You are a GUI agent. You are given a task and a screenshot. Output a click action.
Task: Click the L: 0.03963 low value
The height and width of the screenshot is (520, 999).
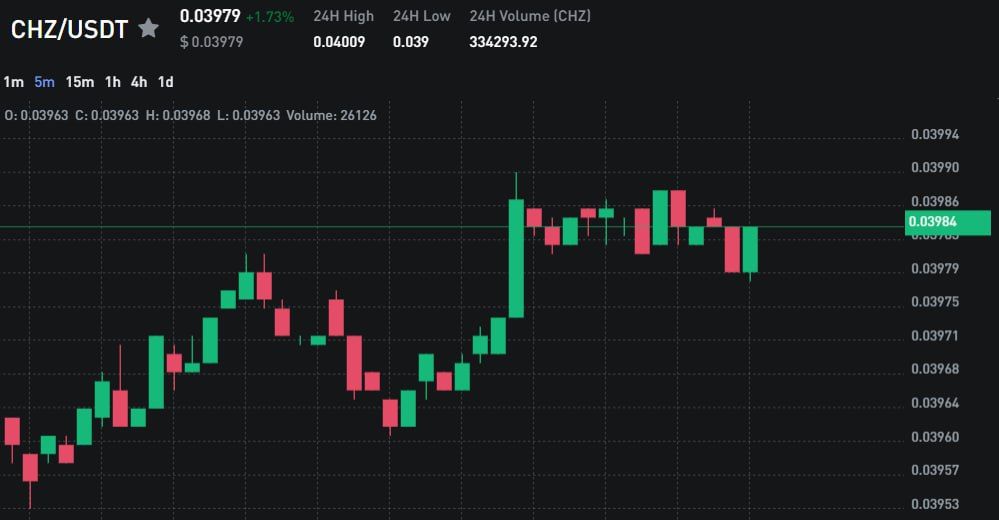tap(248, 115)
